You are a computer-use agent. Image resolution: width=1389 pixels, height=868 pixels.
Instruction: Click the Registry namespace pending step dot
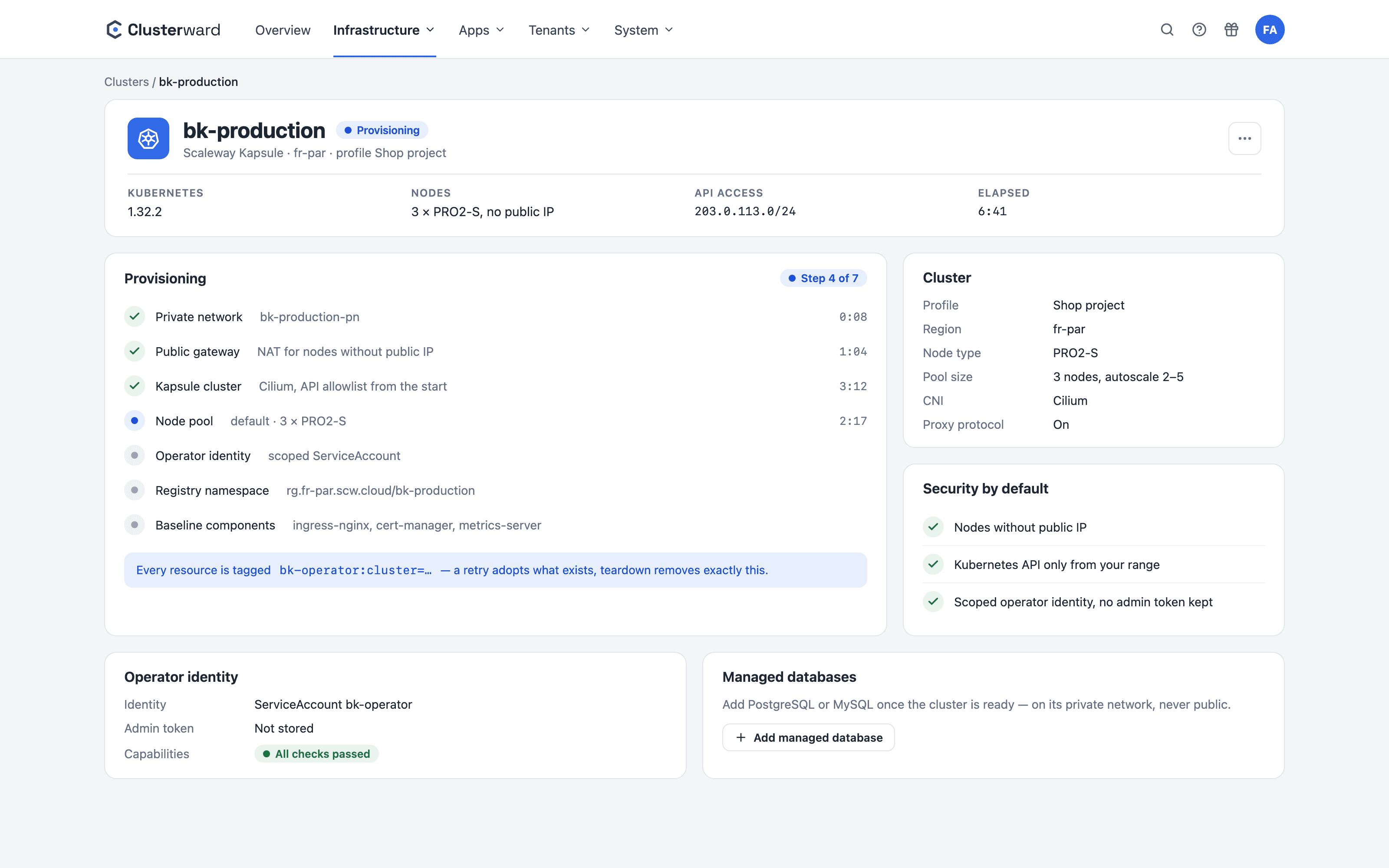[x=134, y=490]
